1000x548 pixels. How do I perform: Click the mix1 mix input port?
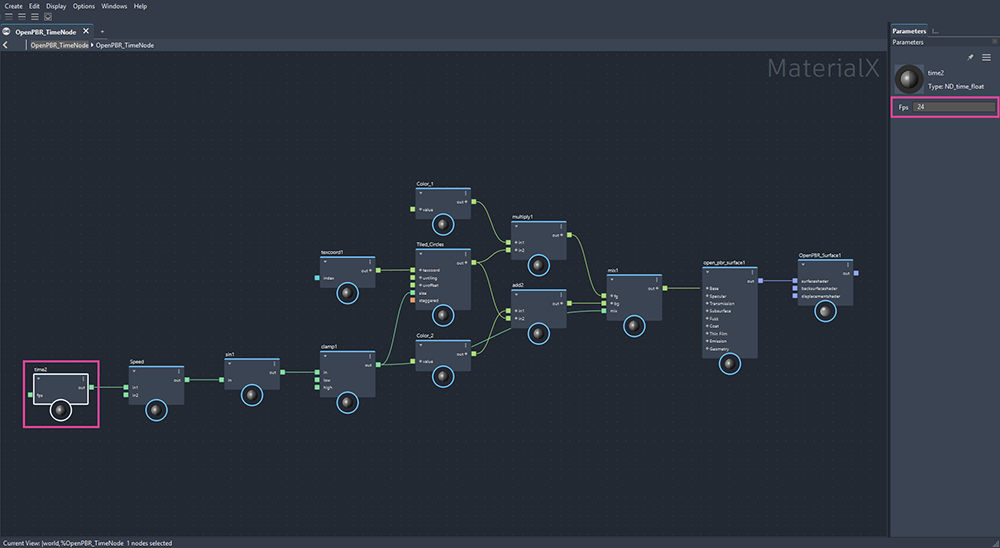click(604, 311)
